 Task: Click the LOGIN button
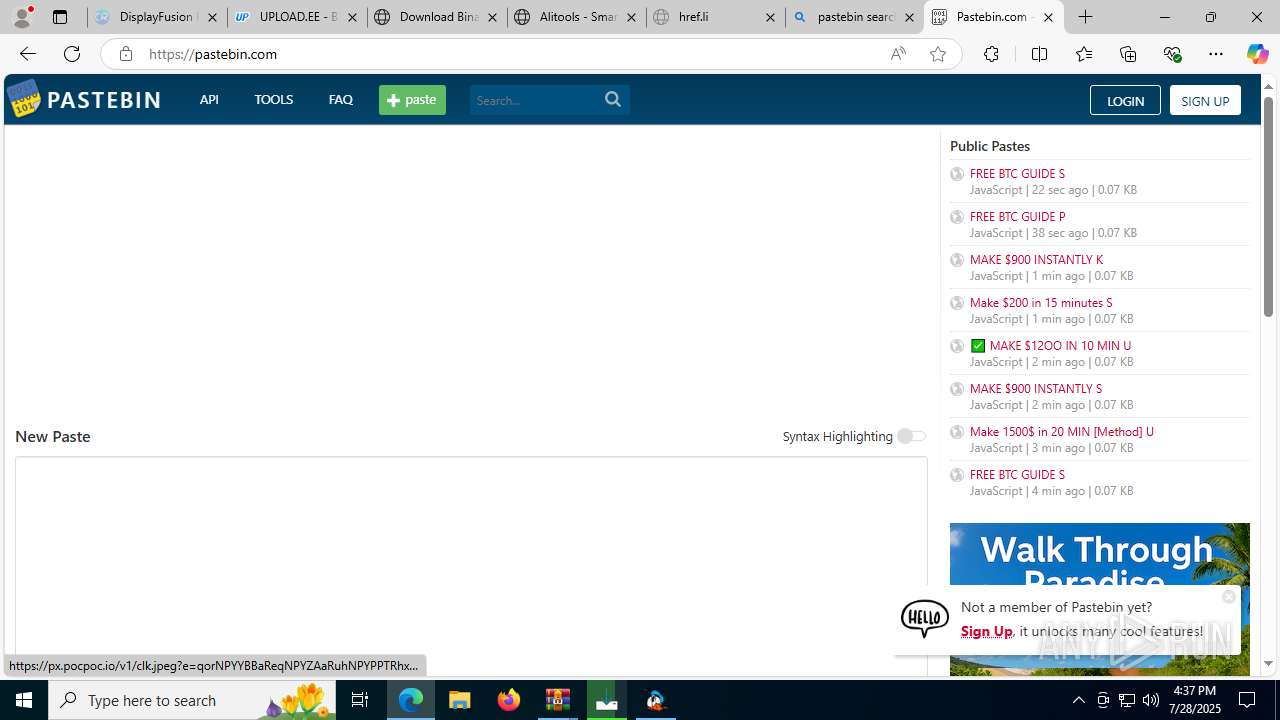1125,100
